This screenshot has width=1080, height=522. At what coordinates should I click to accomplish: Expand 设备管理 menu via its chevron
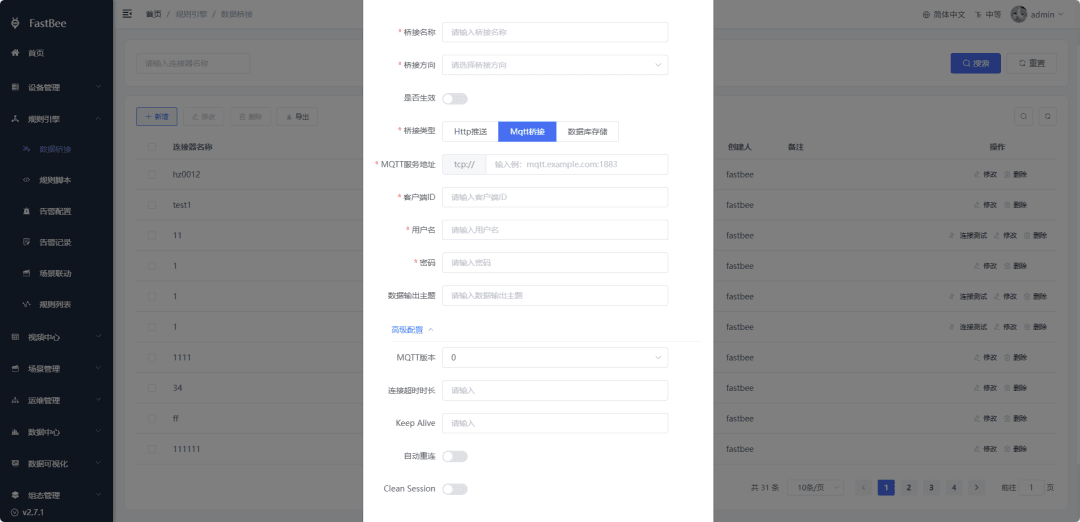[98, 87]
